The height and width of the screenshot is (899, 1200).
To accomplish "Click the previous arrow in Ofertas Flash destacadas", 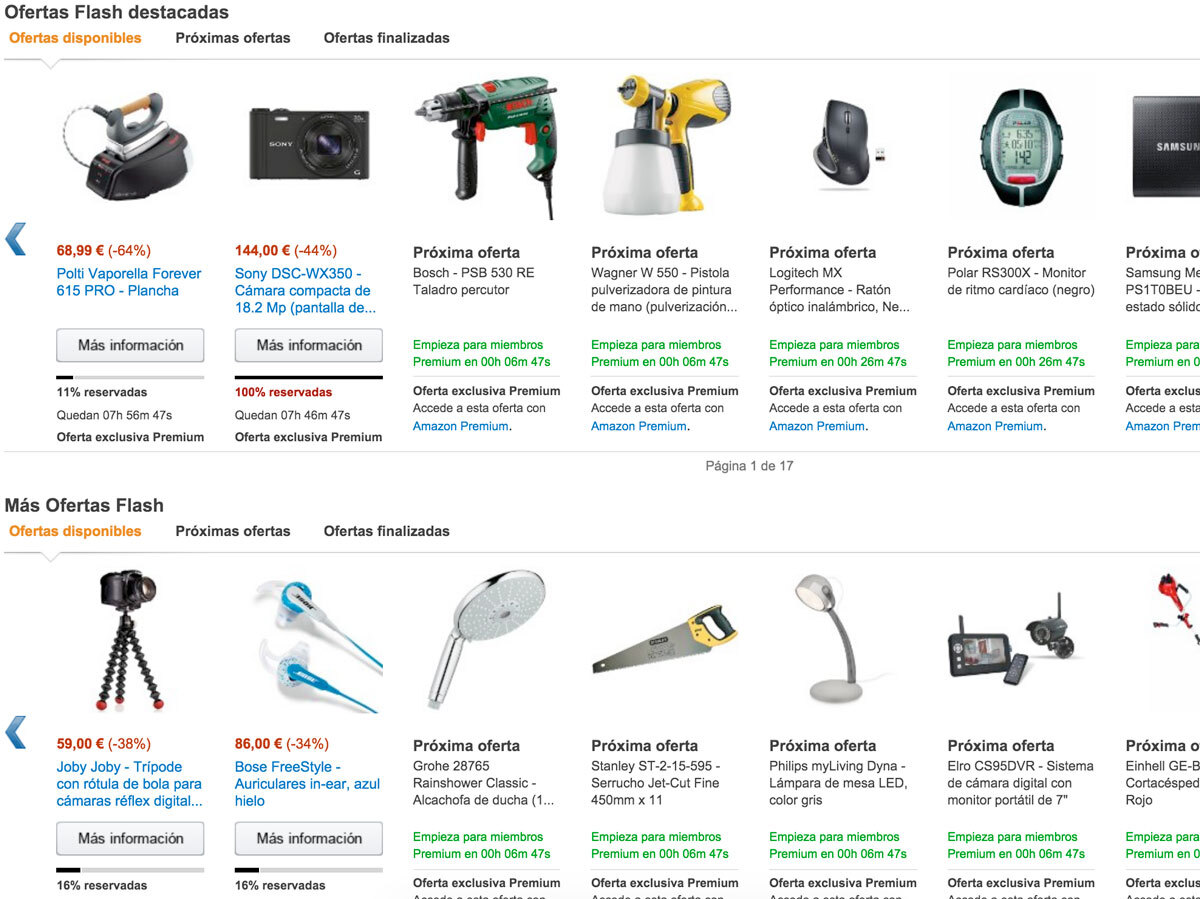I will click(15, 239).
